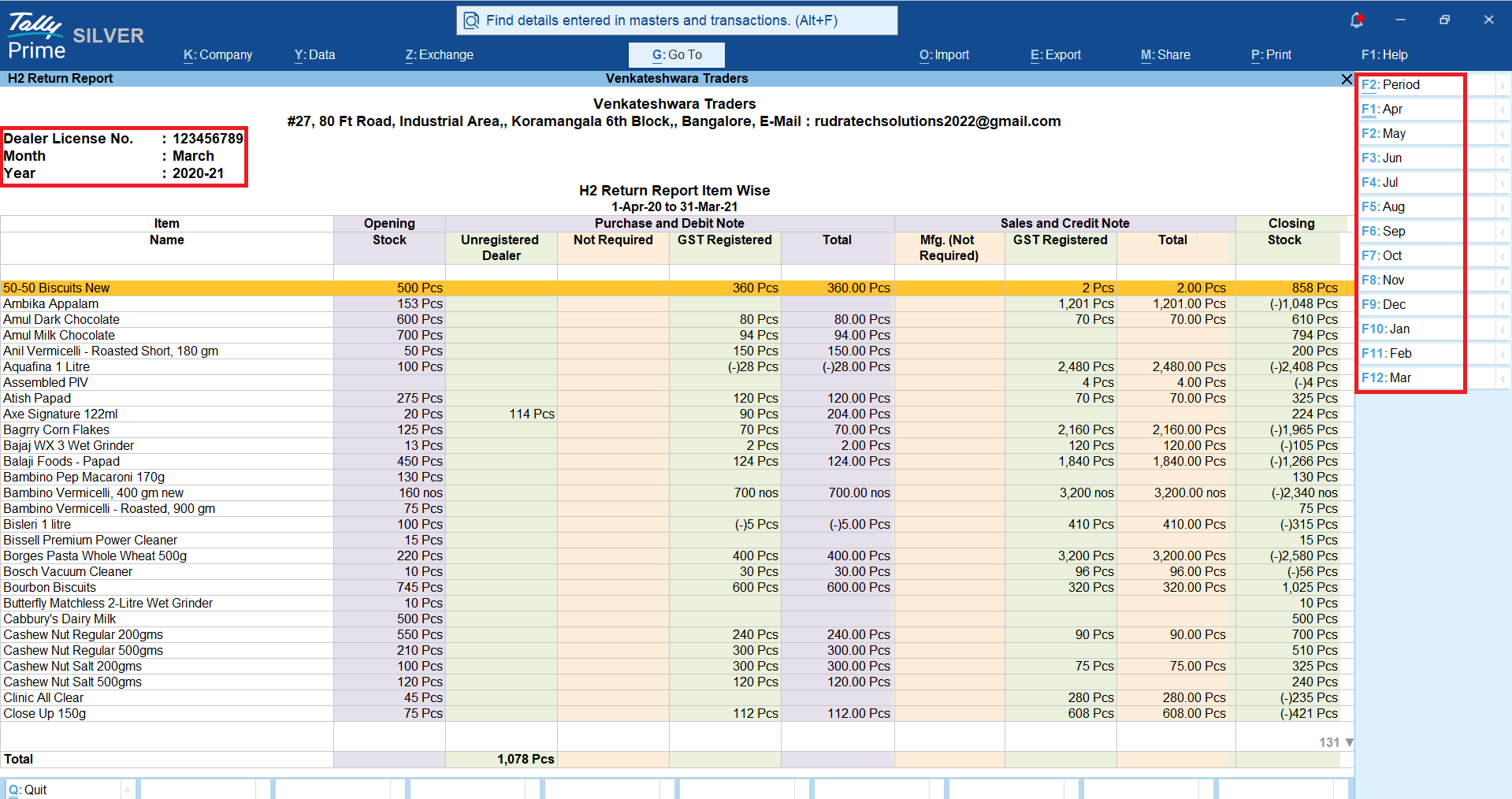
Task: Open the Company menu
Action: (x=217, y=55)
